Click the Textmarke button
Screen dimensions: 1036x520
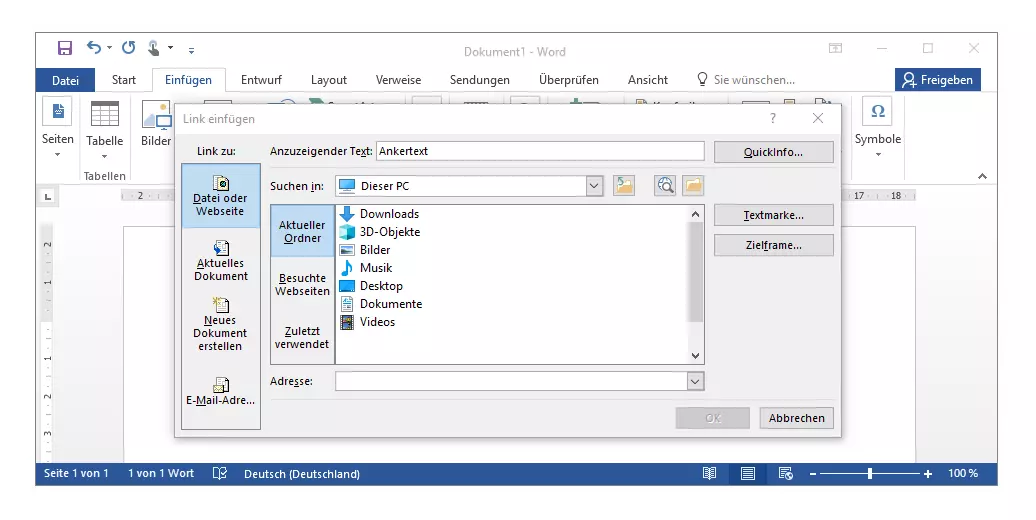click(773, 215)
